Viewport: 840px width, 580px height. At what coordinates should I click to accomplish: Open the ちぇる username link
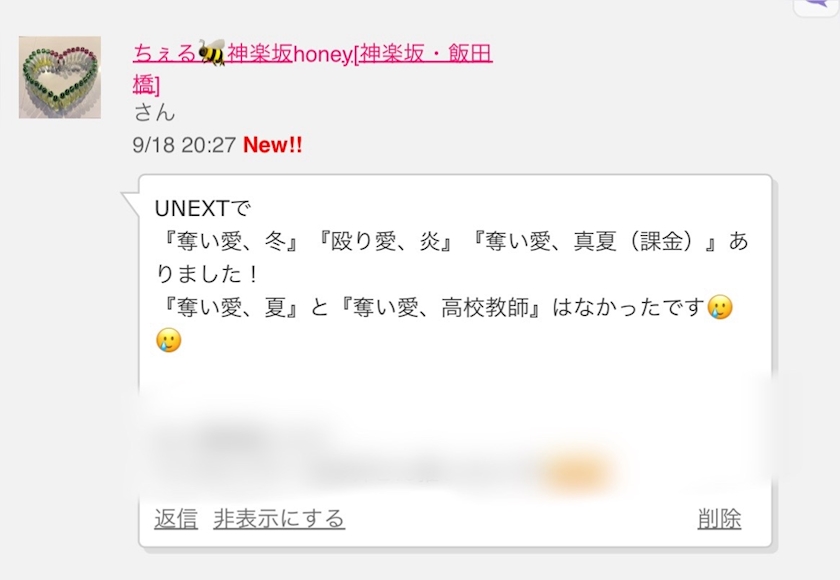click(165, 54)
